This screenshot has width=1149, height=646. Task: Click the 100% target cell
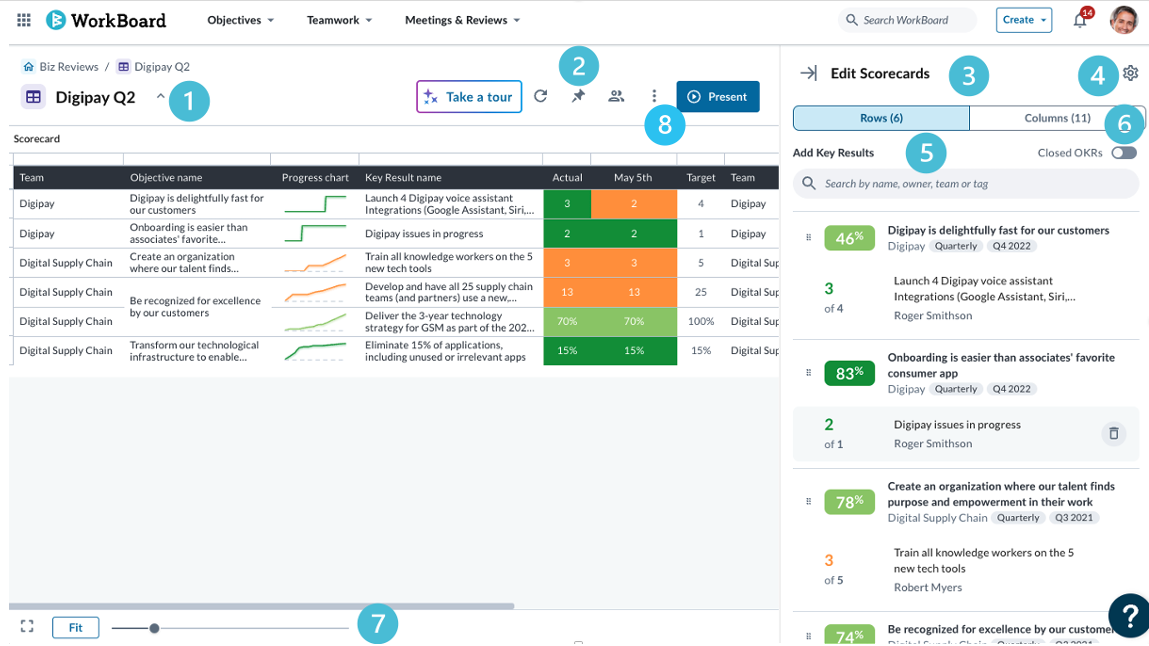point(701,321)
